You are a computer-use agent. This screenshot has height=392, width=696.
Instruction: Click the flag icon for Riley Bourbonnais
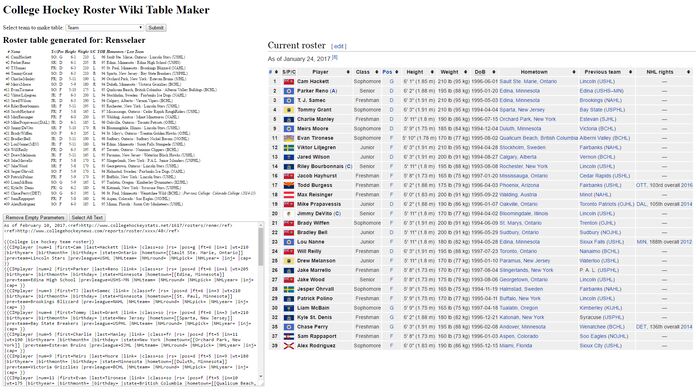pos(289,166)
